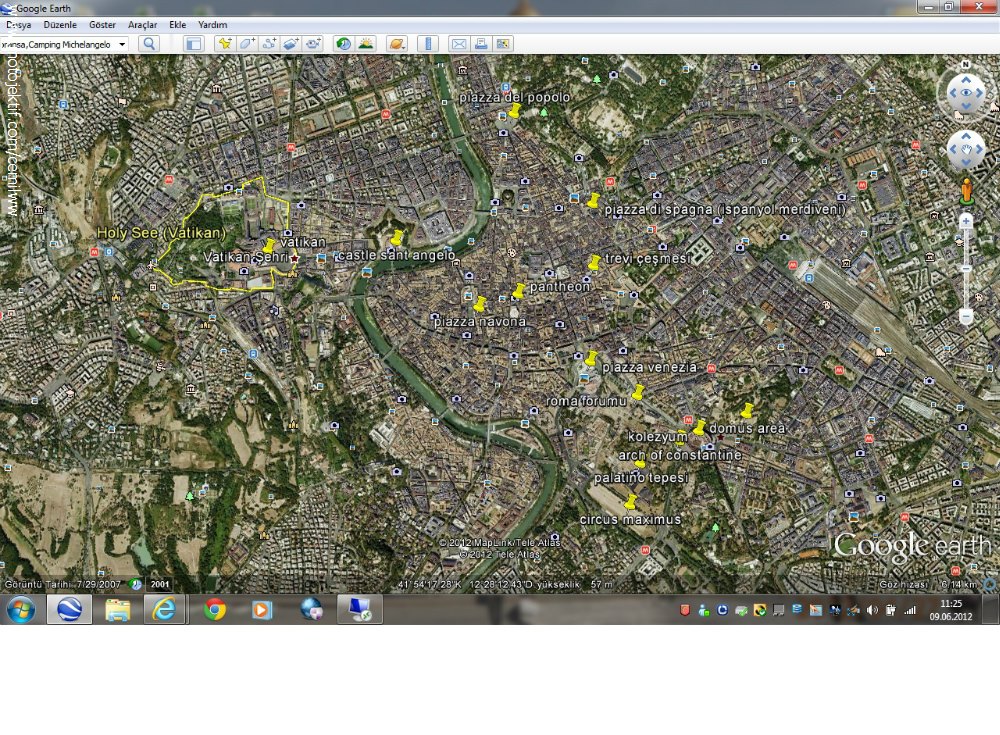This screenshot has width=1000, height=735.
Task: Expand the search history dropdown arrow
Action: click(122, 44)
